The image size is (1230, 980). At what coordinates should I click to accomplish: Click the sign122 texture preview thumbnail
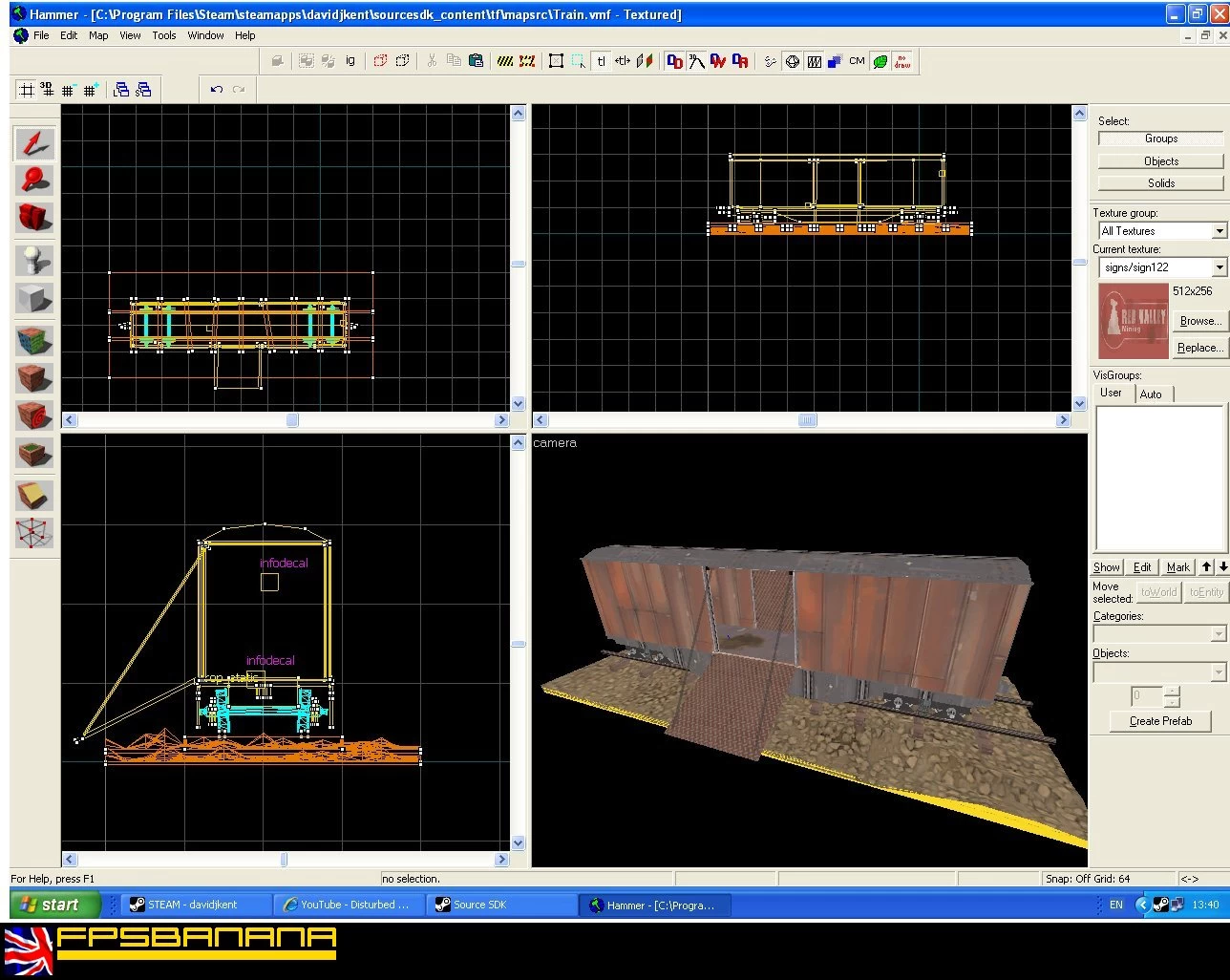pyautogui.click(x=1133, y=321)
